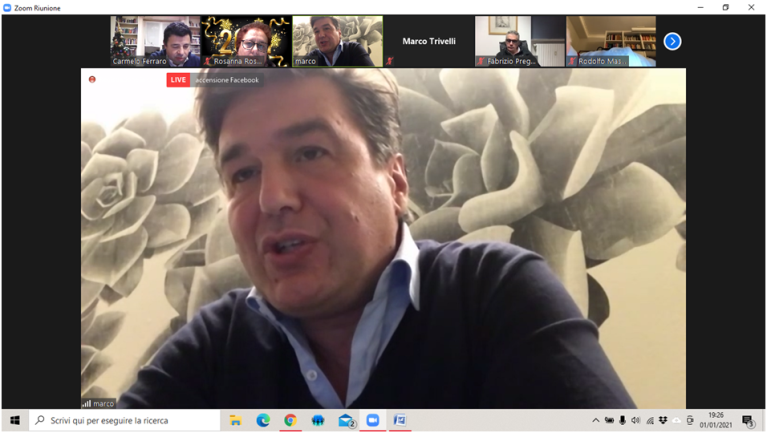Open Zoom app from the taskbar

372,421
